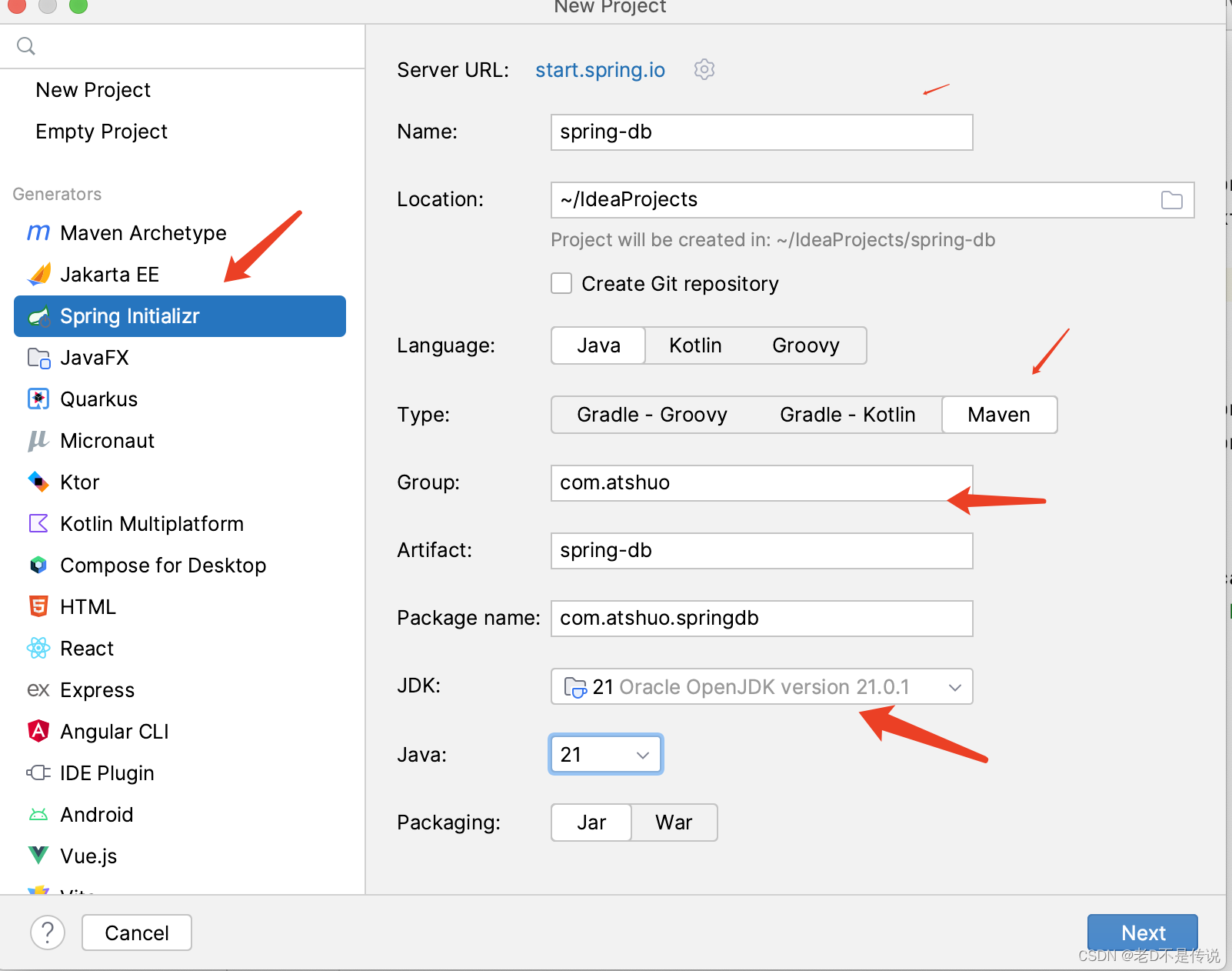Click the Name field spring-db

[x=762, y=132]
